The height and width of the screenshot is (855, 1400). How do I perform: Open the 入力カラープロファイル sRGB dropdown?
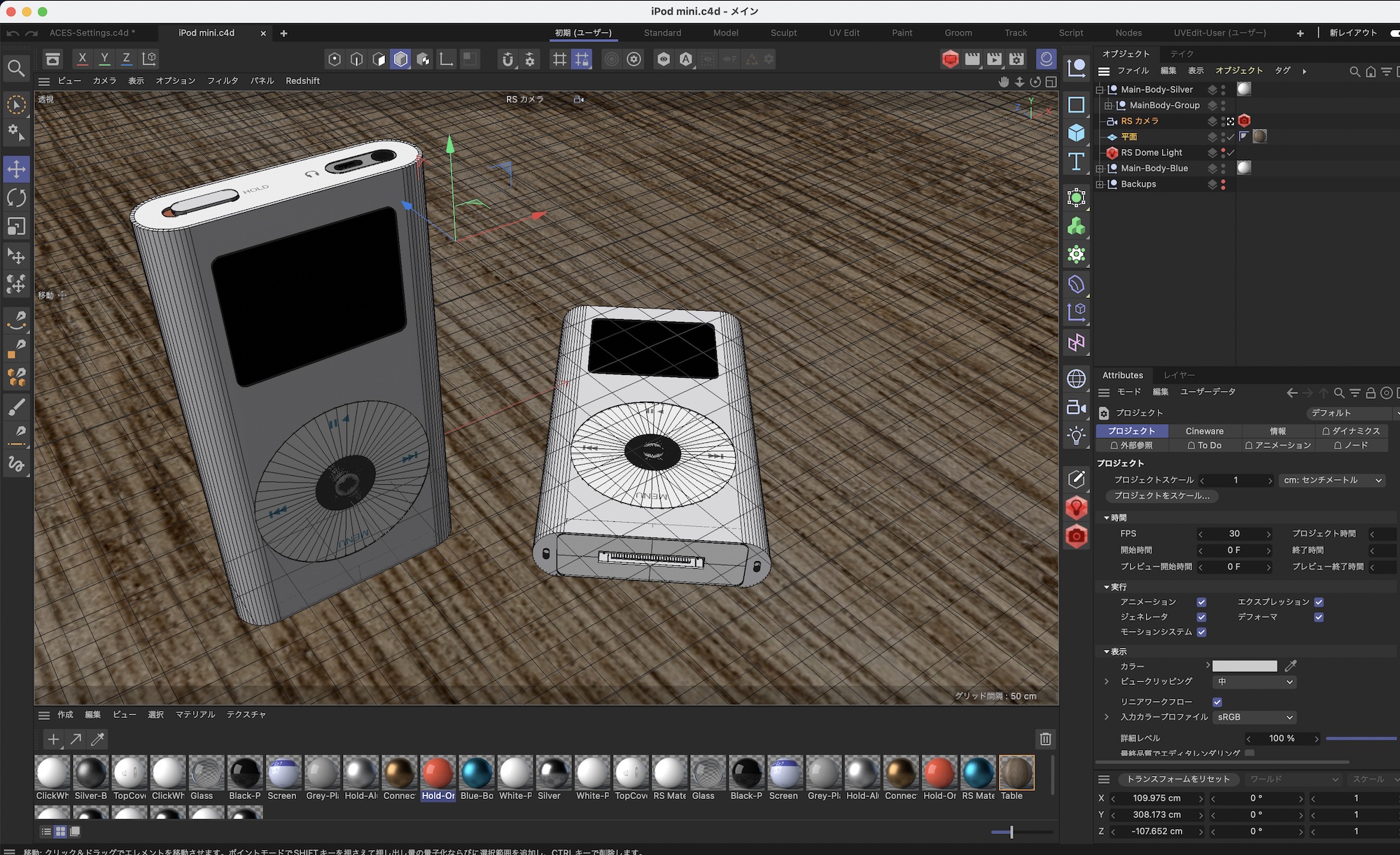[x=1254, y=717]
